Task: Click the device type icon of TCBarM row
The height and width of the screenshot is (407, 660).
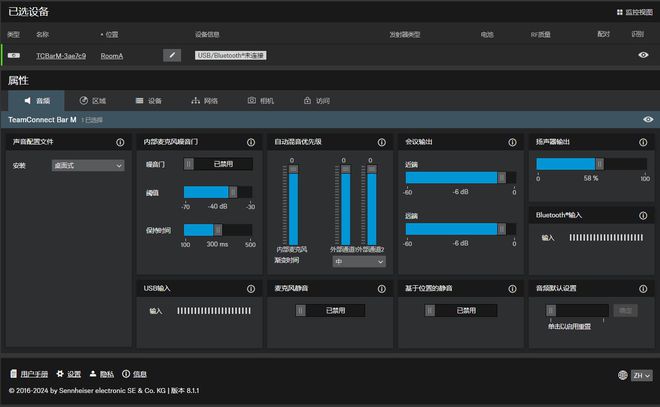Action: [x=14, y=56]
